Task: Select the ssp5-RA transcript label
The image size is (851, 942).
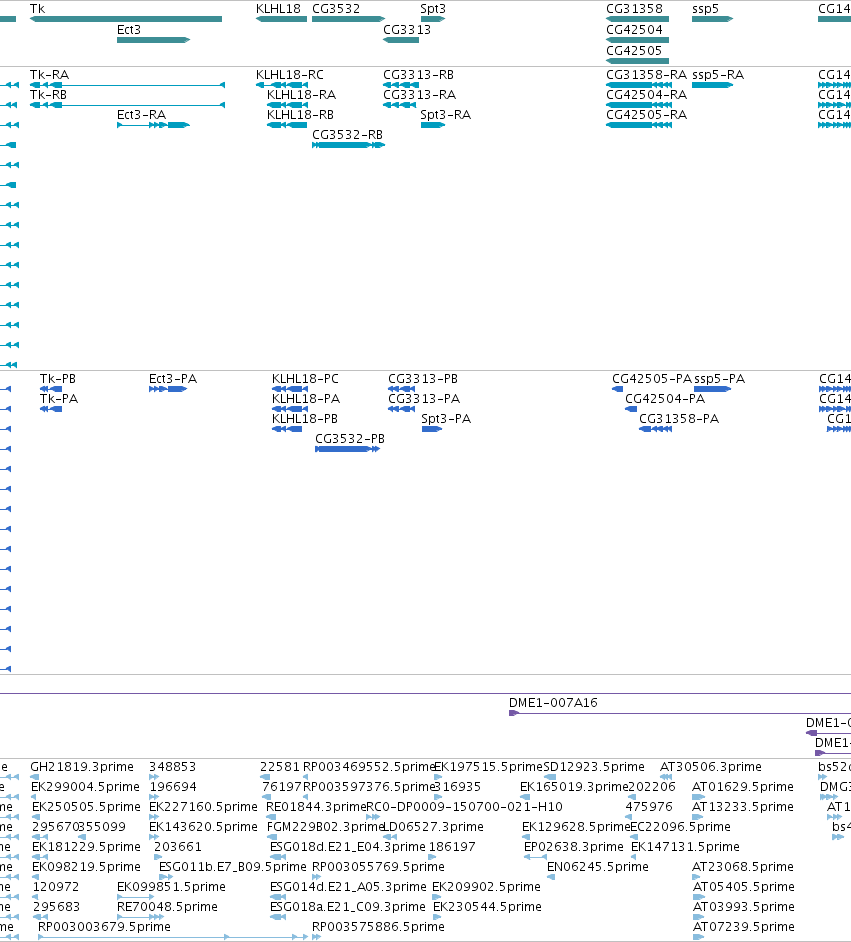Action: click(x=718, y=74)
